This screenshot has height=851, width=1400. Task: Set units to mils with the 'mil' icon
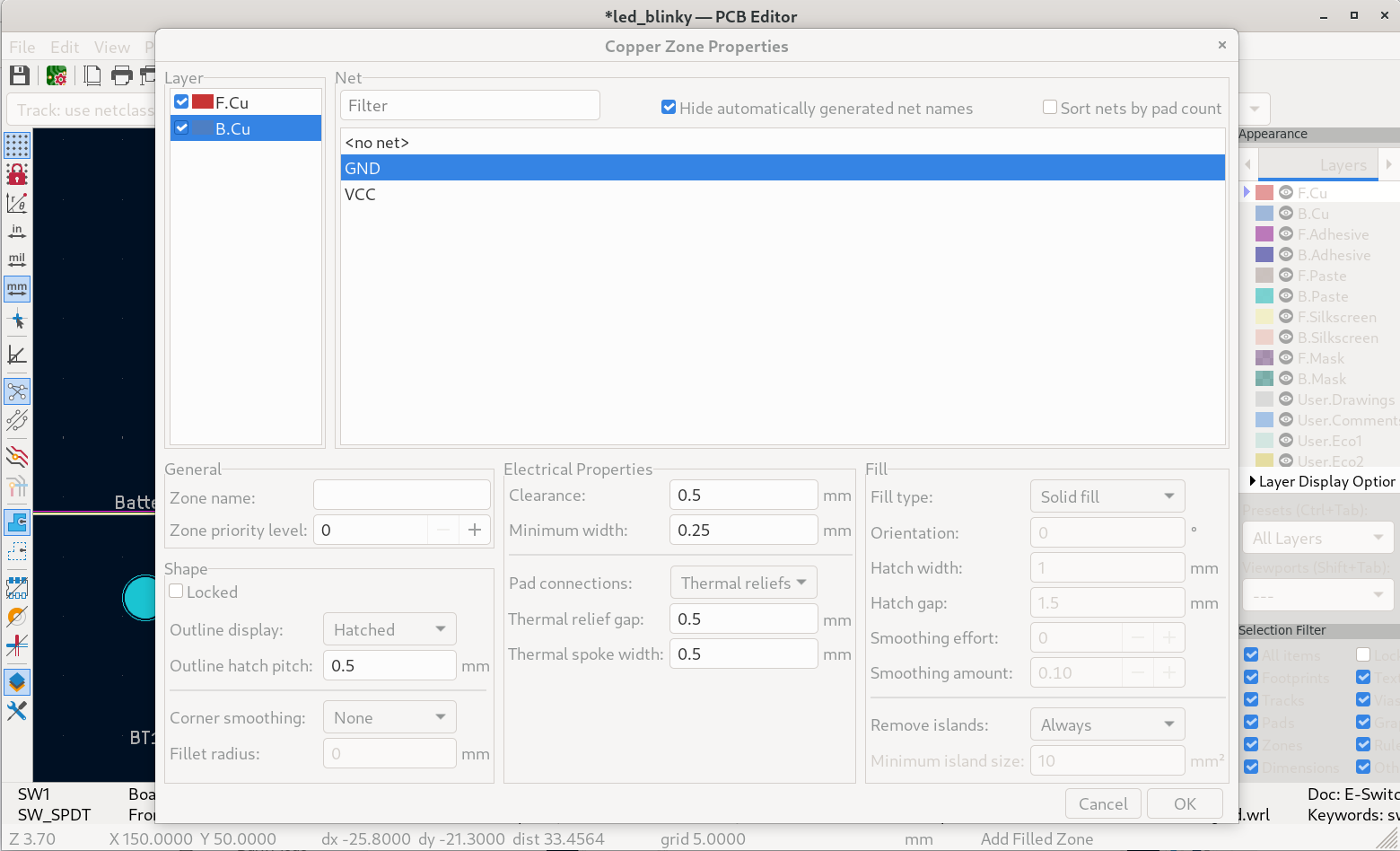point(17,260)
